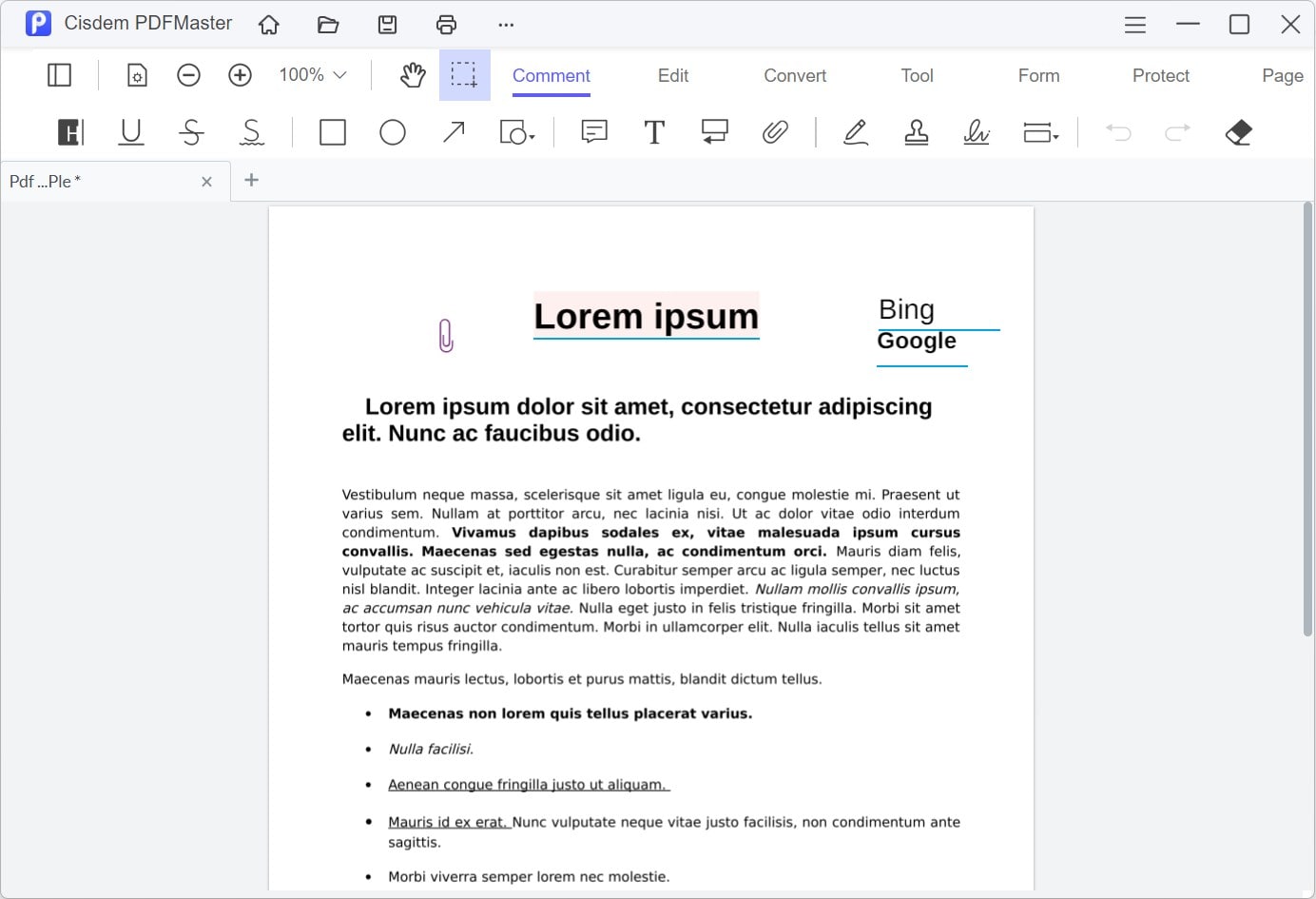
Task: Click the plus button to add new tab
Action: [252, 180]
